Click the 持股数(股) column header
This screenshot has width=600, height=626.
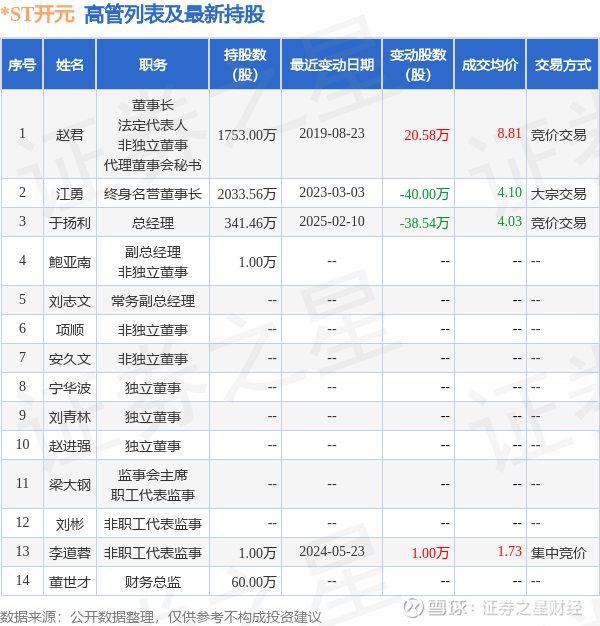click(245, 64)
